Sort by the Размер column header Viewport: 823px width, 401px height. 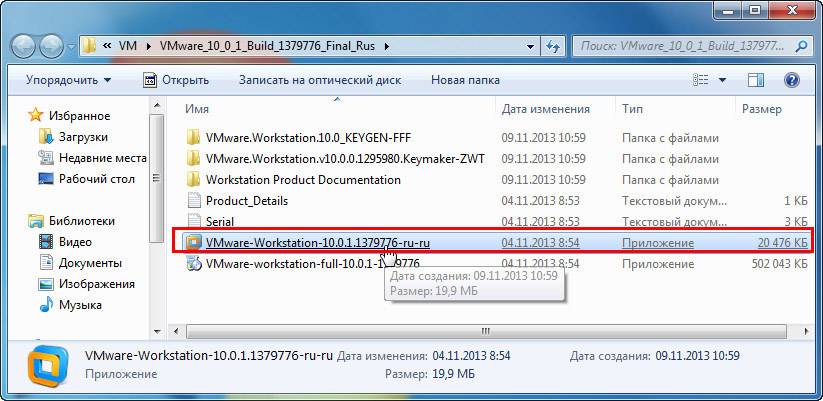(x=762, y=109)
